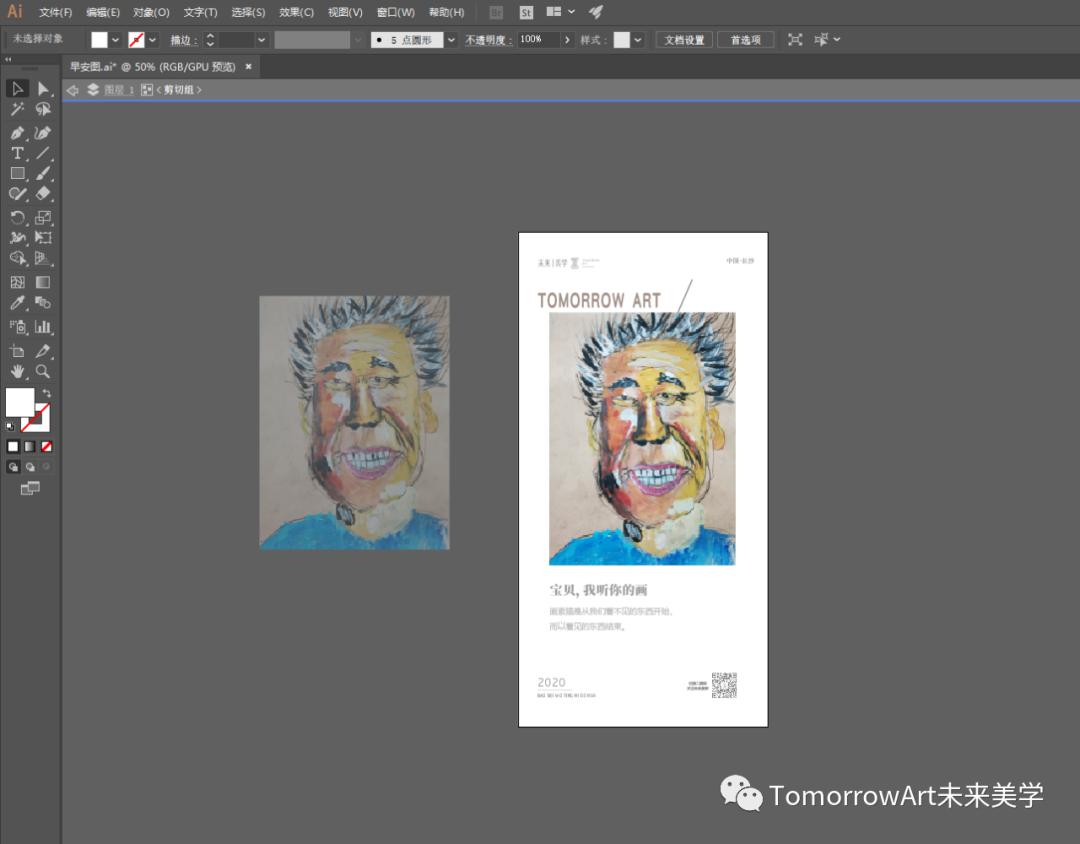Switch to Color fill mode
Image resolution: width=1080 pixels, height=844 pixels.
(13, 446)
